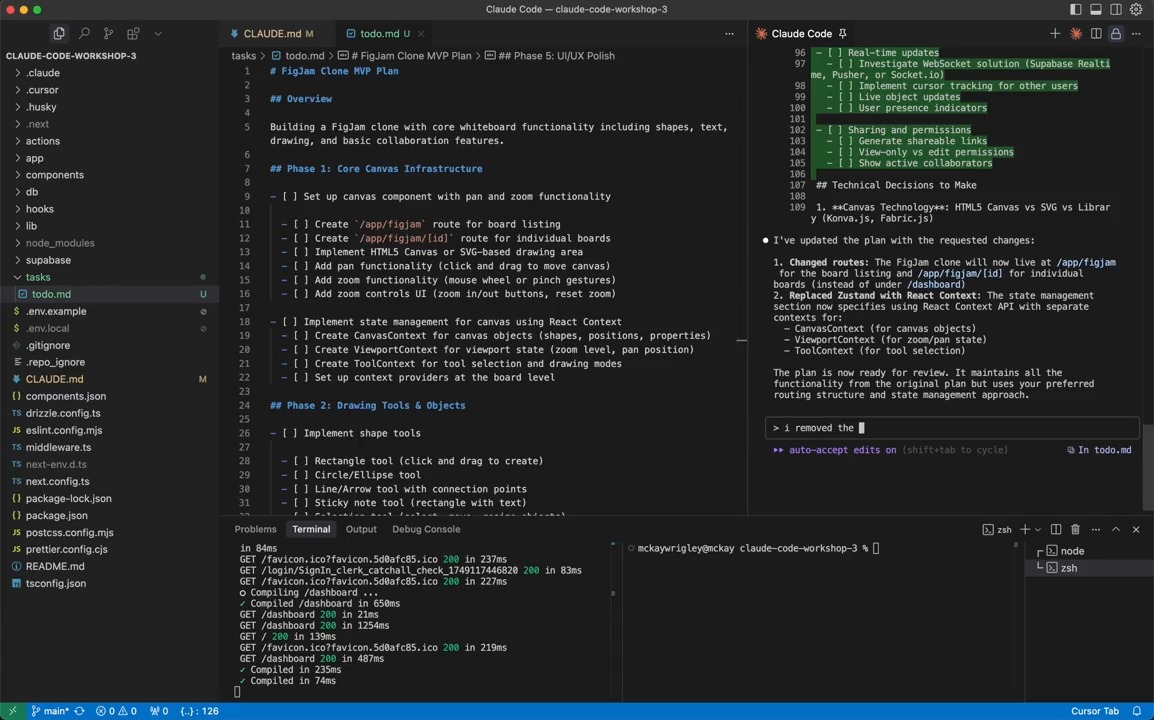Viewport: 1154px width, 720px height.
Task: Click Cursor Tab status item
Action: (x=1094, y=711)
